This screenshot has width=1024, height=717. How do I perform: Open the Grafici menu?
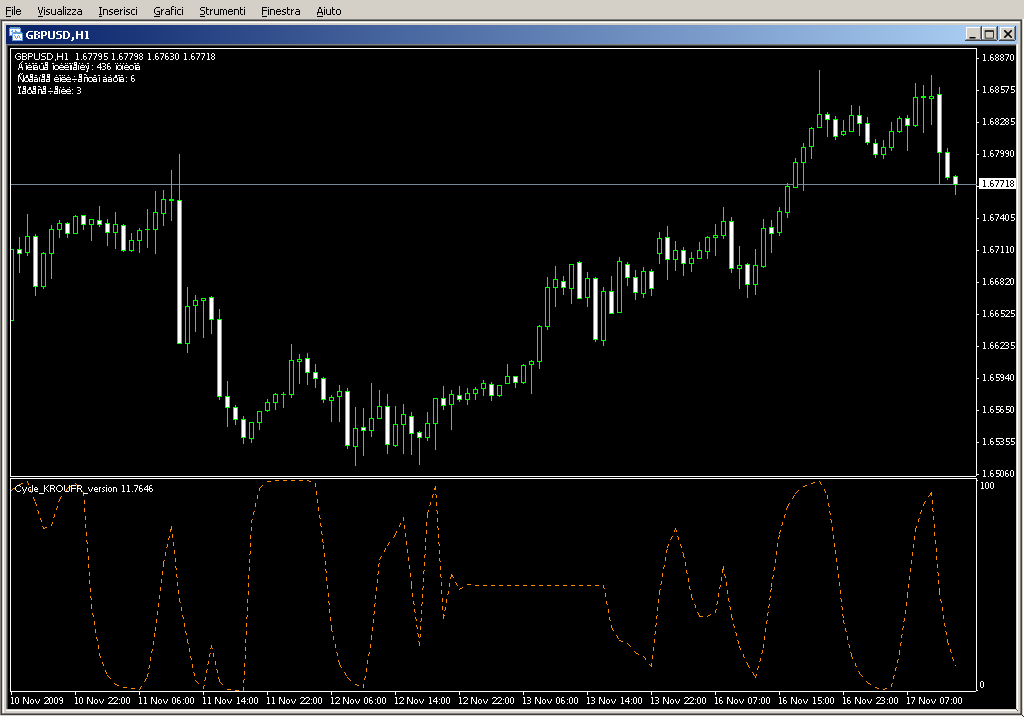(x=168, y=11)
